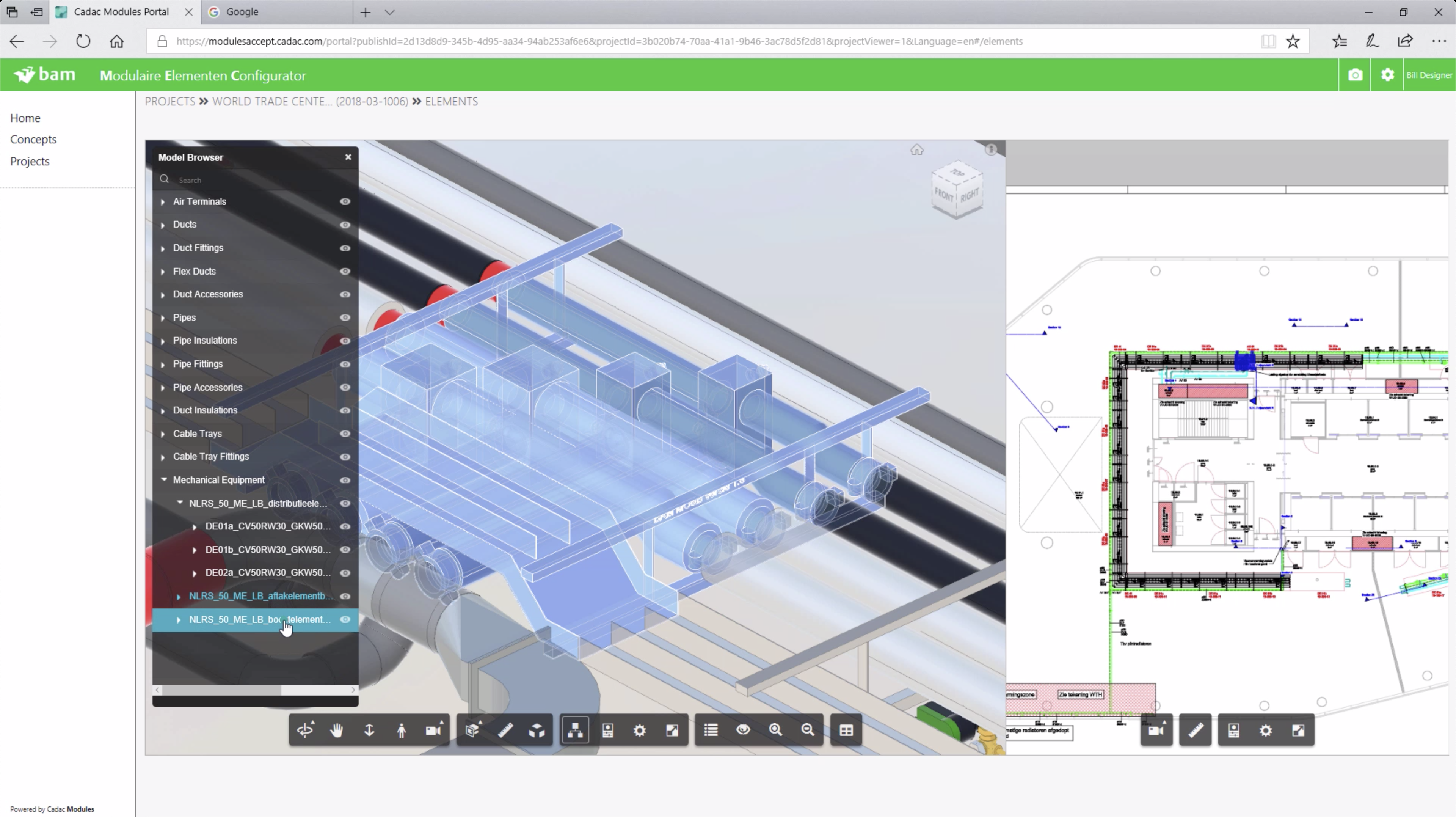1456x817 pixels.
Task: Close the Model Browser panel
Action: [x=348, y=157]
